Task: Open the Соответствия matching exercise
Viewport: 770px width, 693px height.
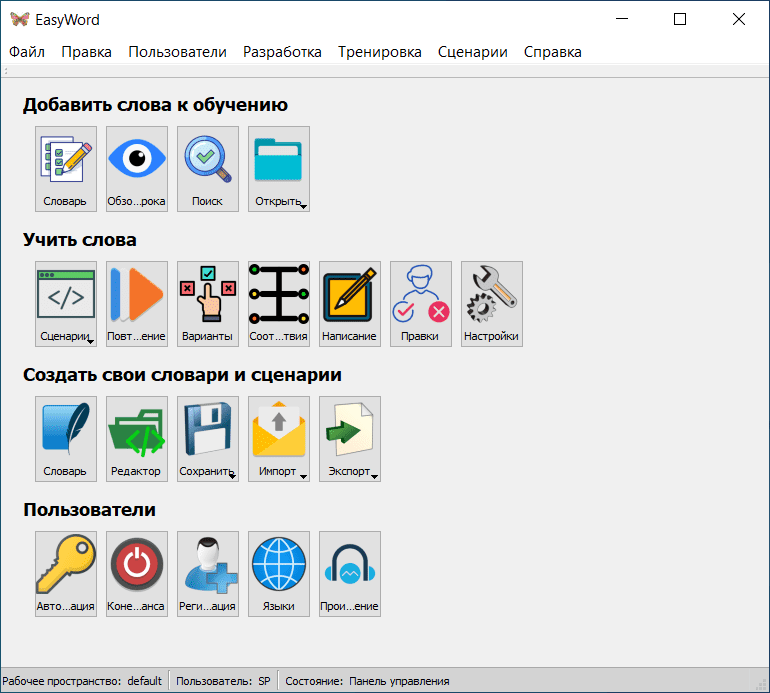Action: point(279,304)
